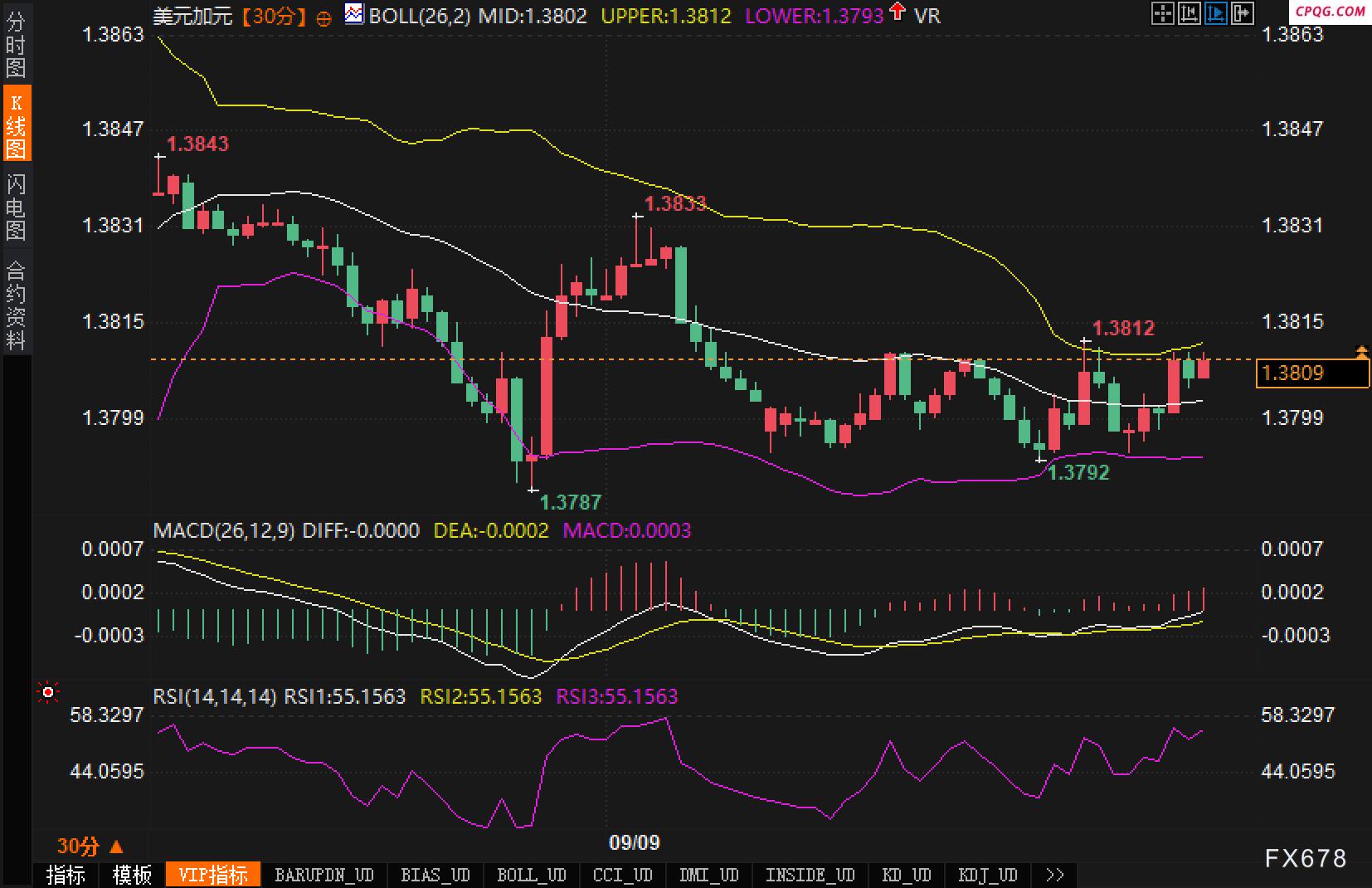Select the VIP指标 tab
Screen dimensions: 1372x888
[213, 875]
